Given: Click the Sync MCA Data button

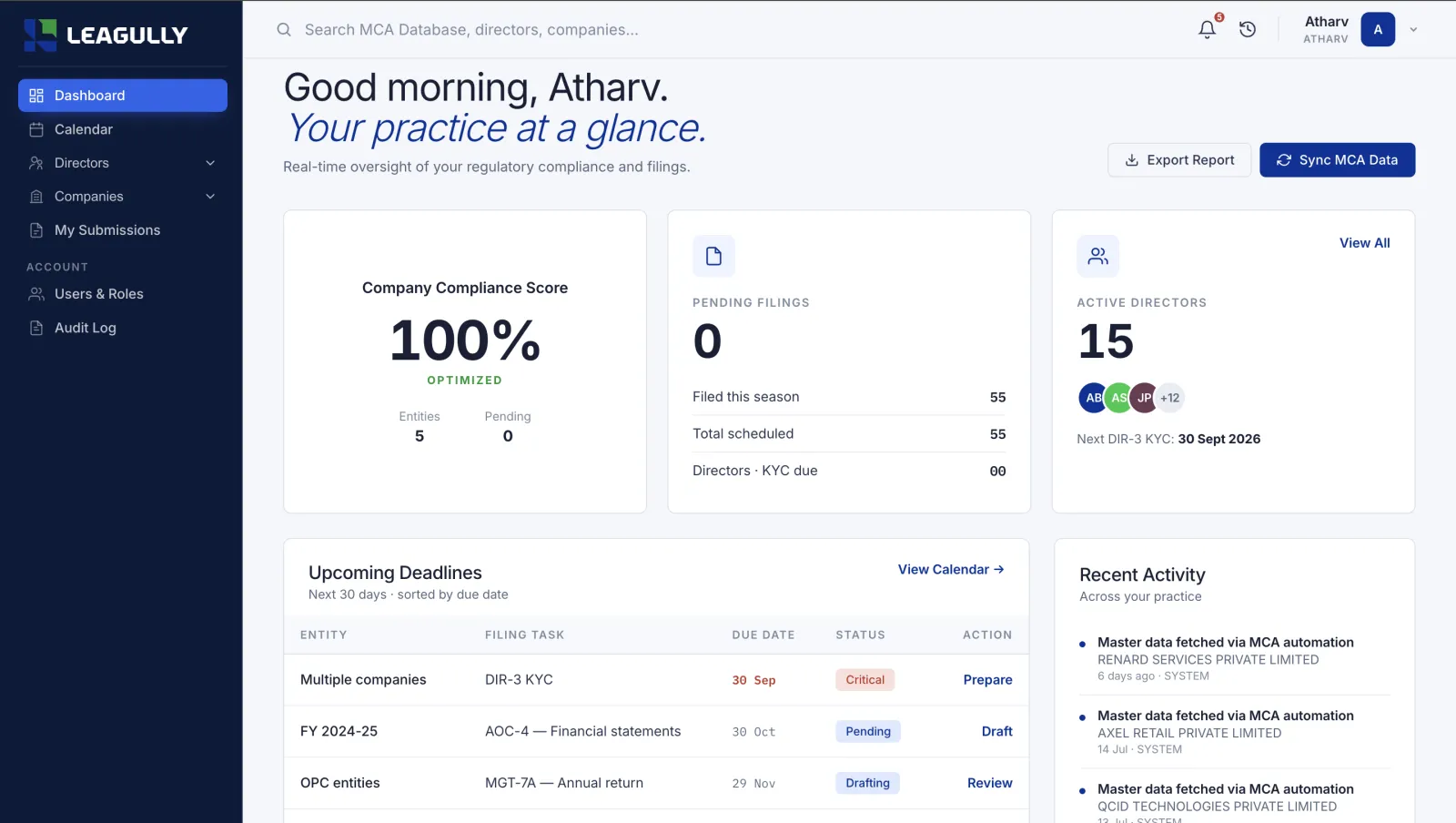Looking at the screenshot, I should point(1337,160).
